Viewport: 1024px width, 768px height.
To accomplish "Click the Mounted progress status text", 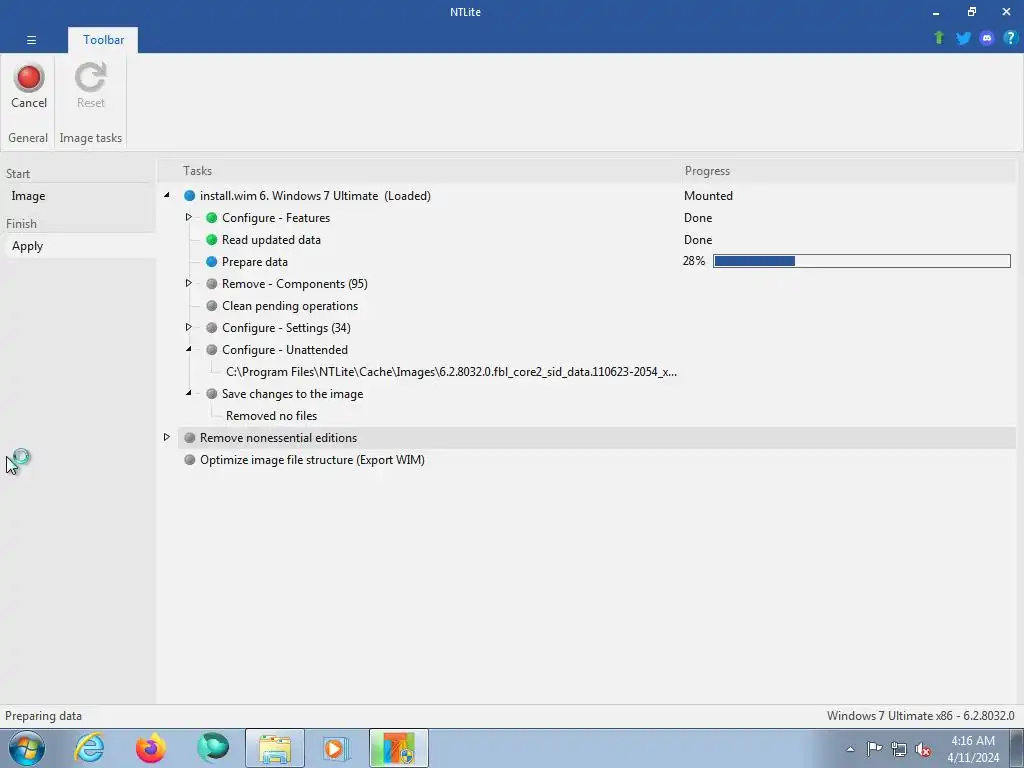I will tap(708, 196).
